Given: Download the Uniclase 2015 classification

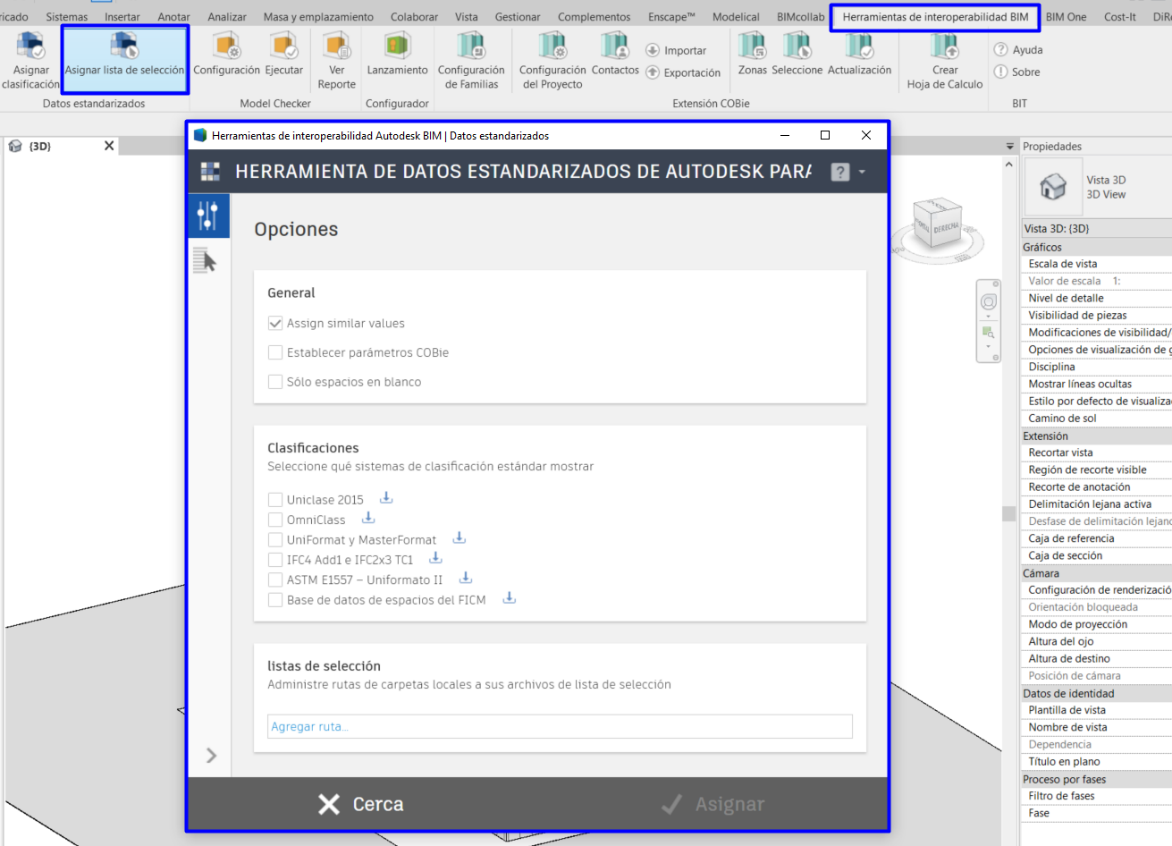Looking at the screenshot, I should [386, 498].
